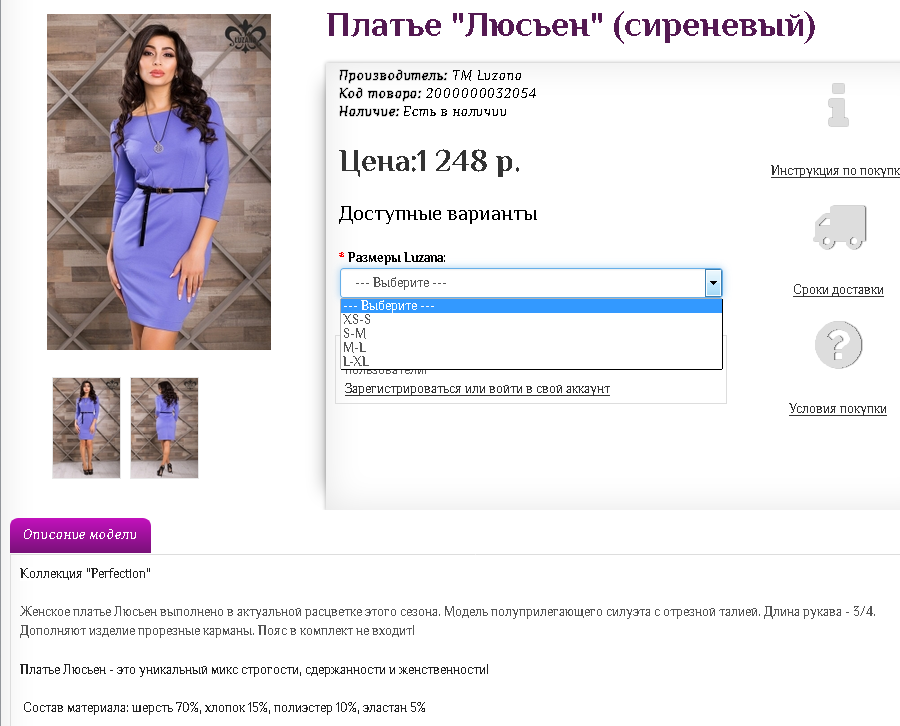900x726 pixels.
Task: Open the 'Условия покупки' link
Action: coord(837,409)
